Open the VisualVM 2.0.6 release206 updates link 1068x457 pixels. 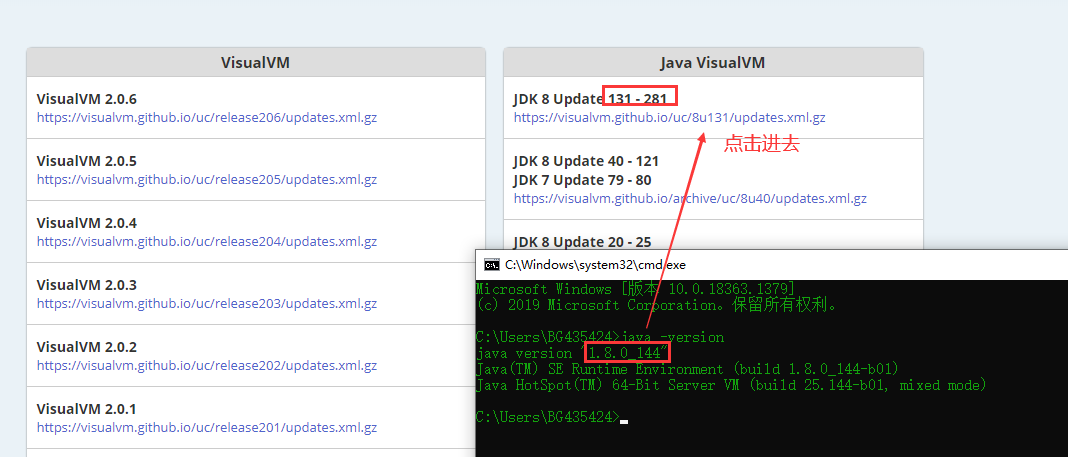[206, 117]
